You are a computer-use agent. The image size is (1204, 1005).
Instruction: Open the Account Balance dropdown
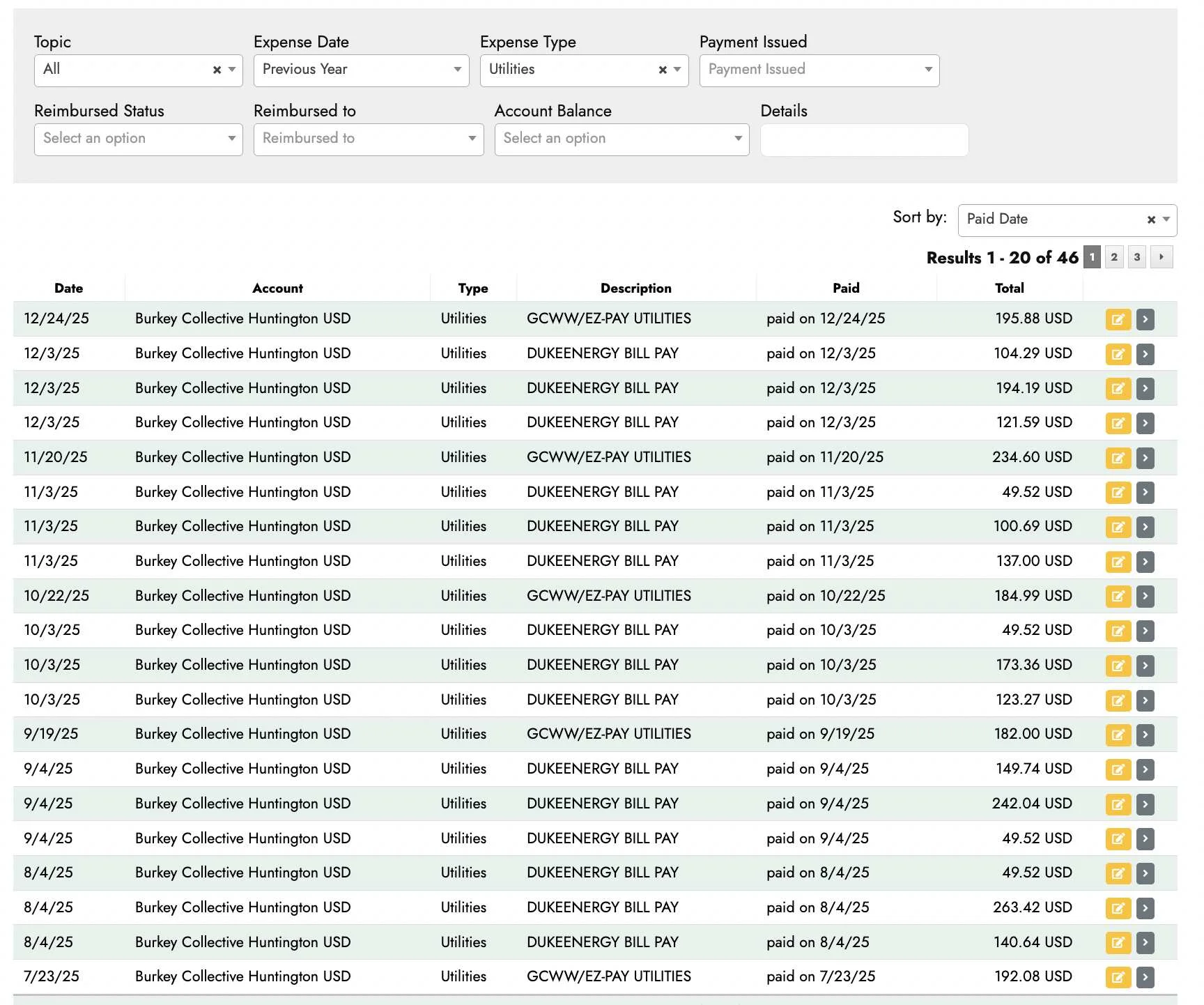[x=621, y=139]
